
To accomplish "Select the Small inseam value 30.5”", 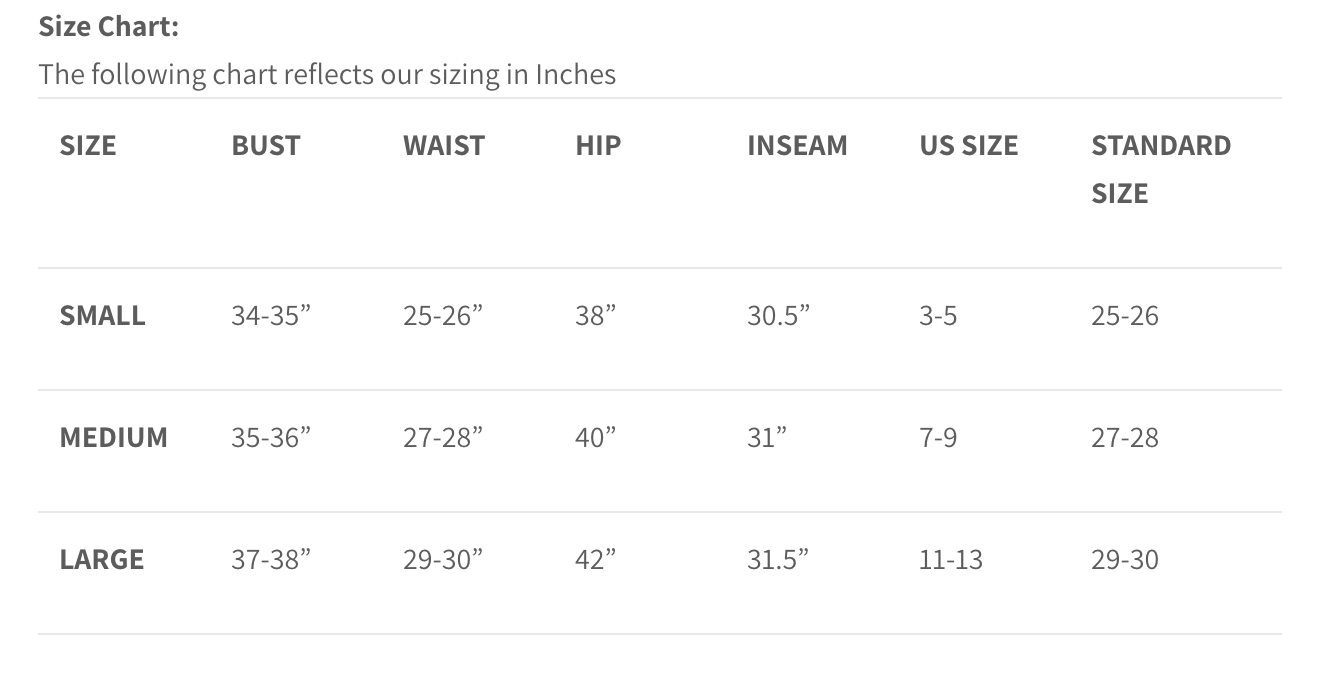I will click(x=778, y=316).
